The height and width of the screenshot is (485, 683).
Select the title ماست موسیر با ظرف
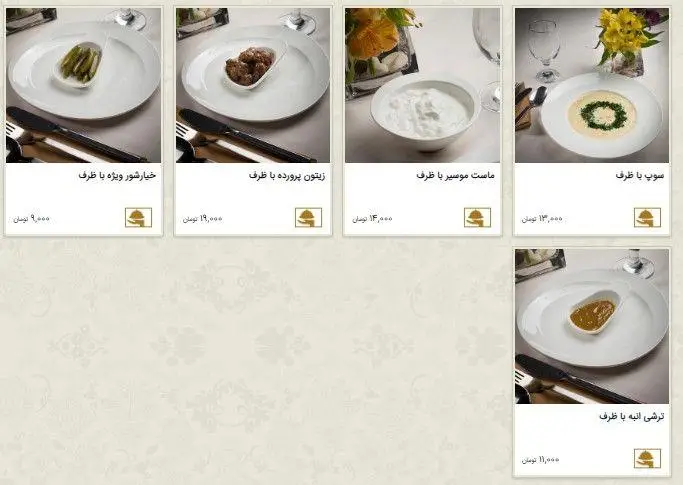(x=456, y=176)
